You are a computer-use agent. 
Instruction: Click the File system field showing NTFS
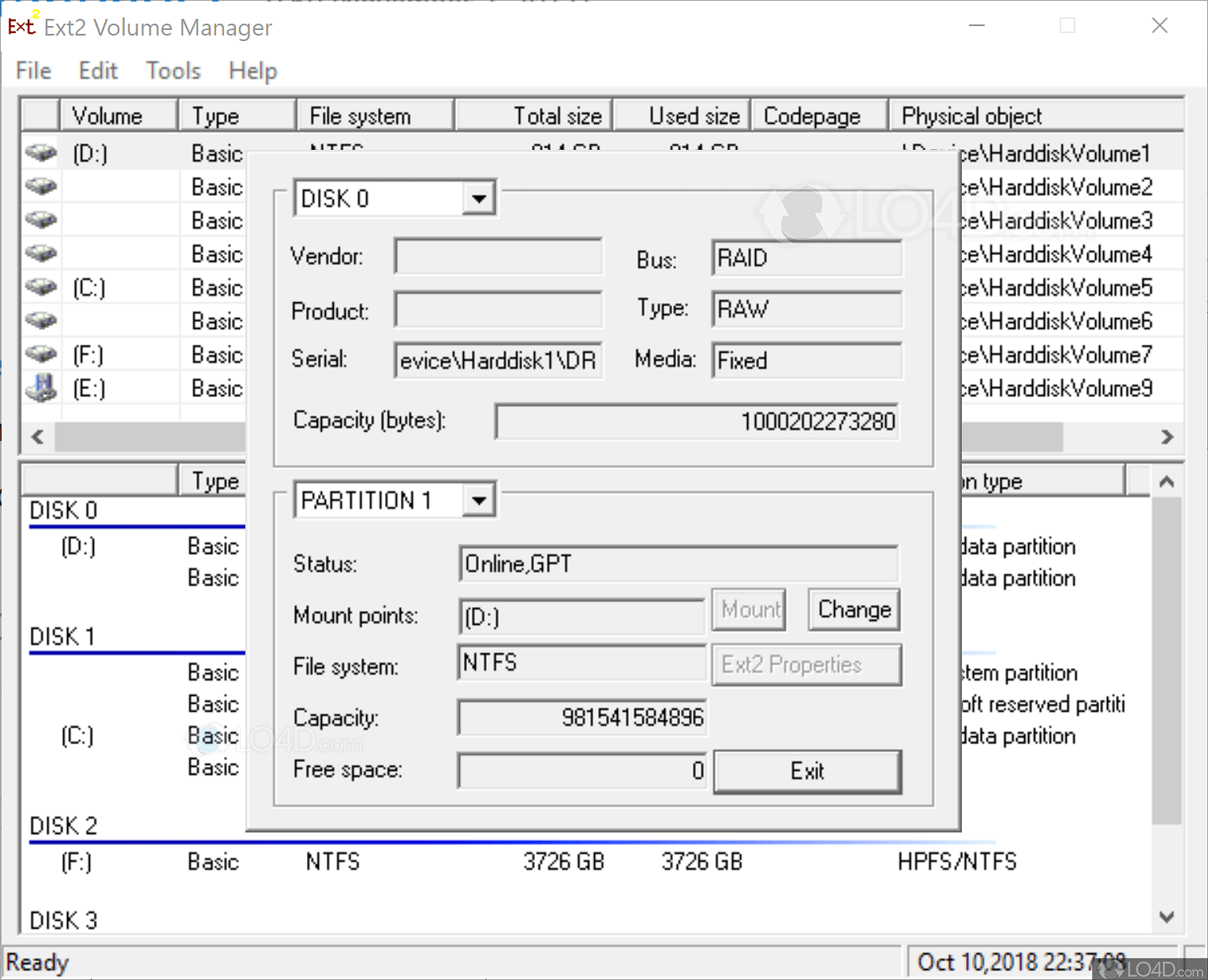(x=582, y=663)
